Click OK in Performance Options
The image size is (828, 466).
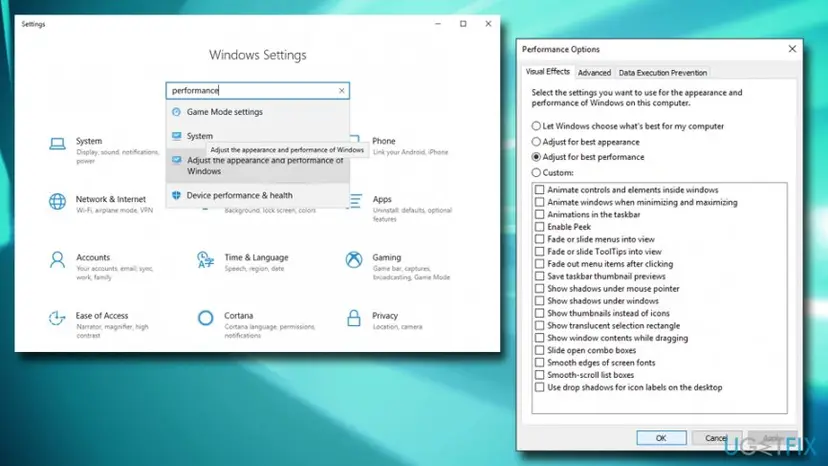[x=661, y=438]
